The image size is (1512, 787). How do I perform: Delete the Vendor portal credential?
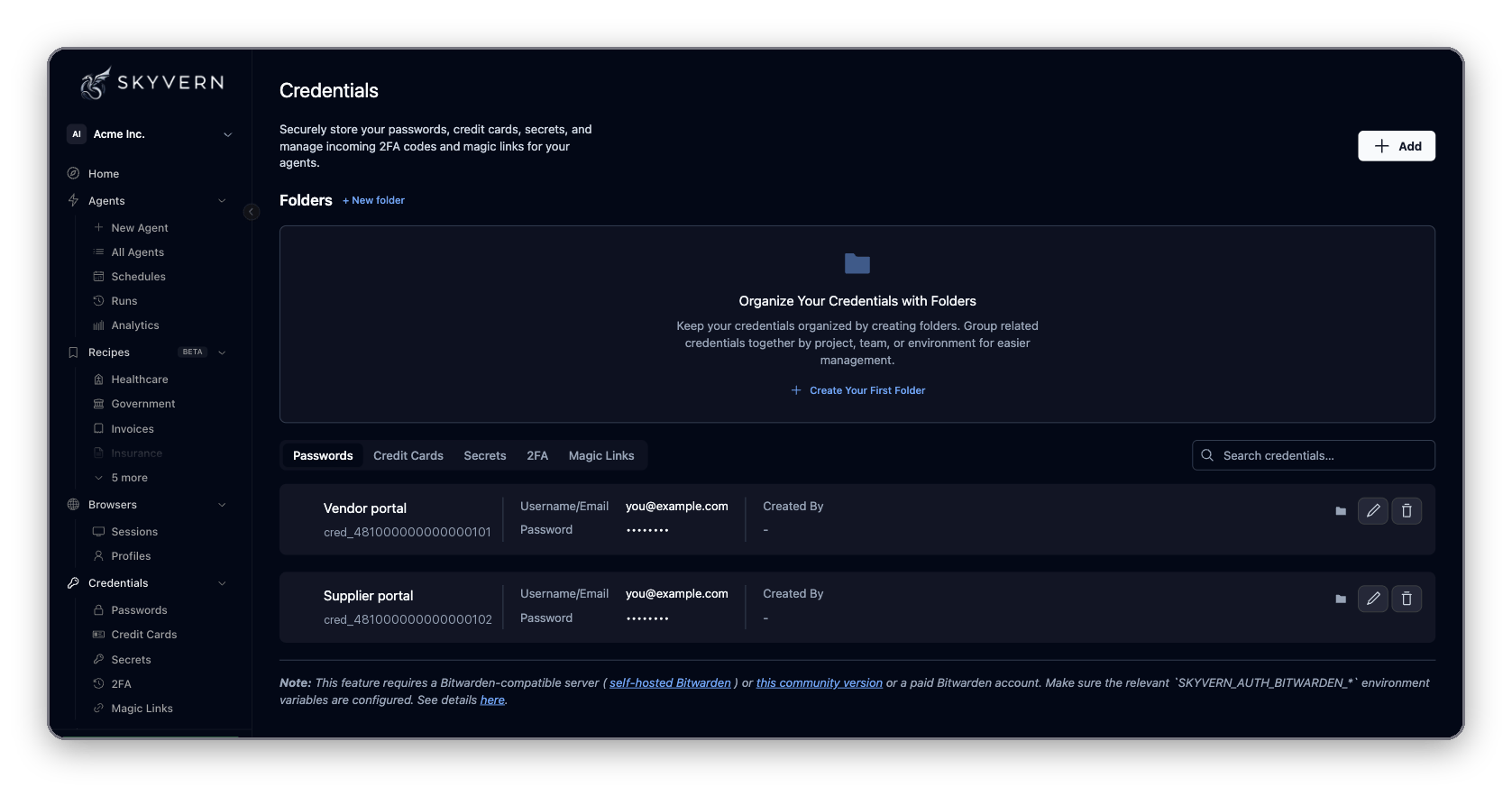[1407, 511]
